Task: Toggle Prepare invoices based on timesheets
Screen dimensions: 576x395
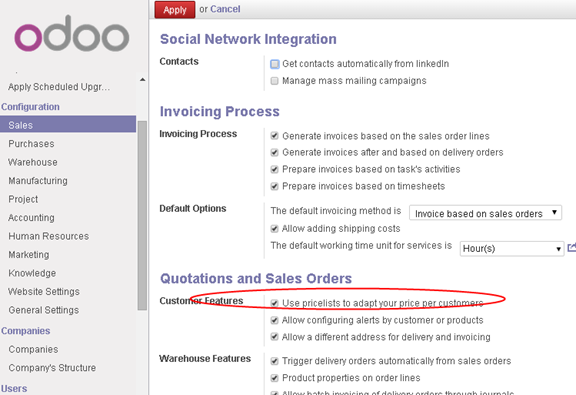Action: point(274,186)
